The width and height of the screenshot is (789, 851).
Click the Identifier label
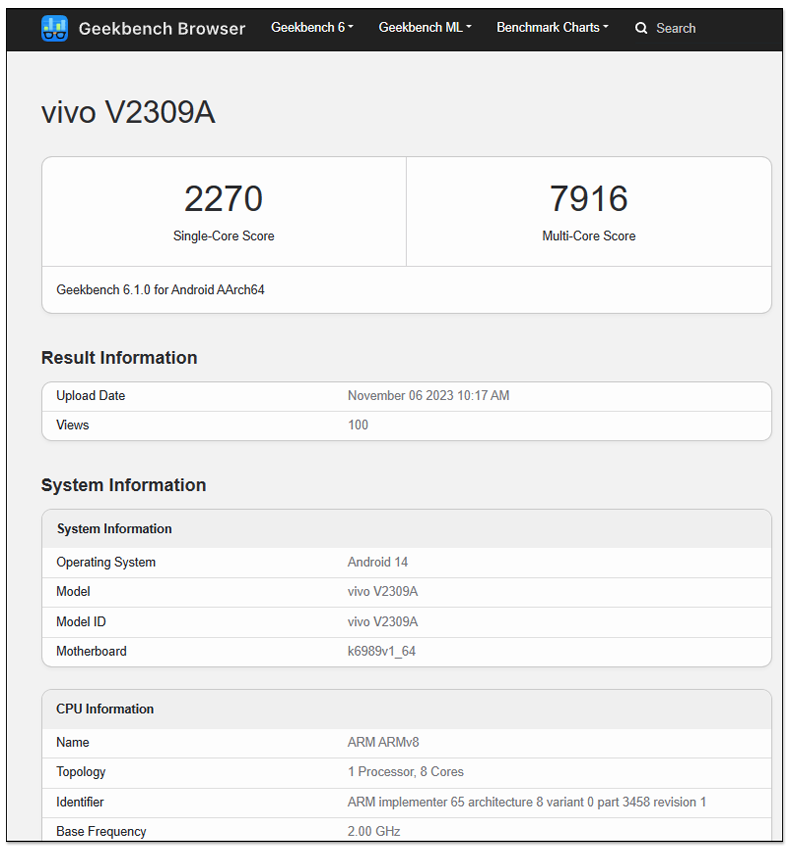click(80, 802)
